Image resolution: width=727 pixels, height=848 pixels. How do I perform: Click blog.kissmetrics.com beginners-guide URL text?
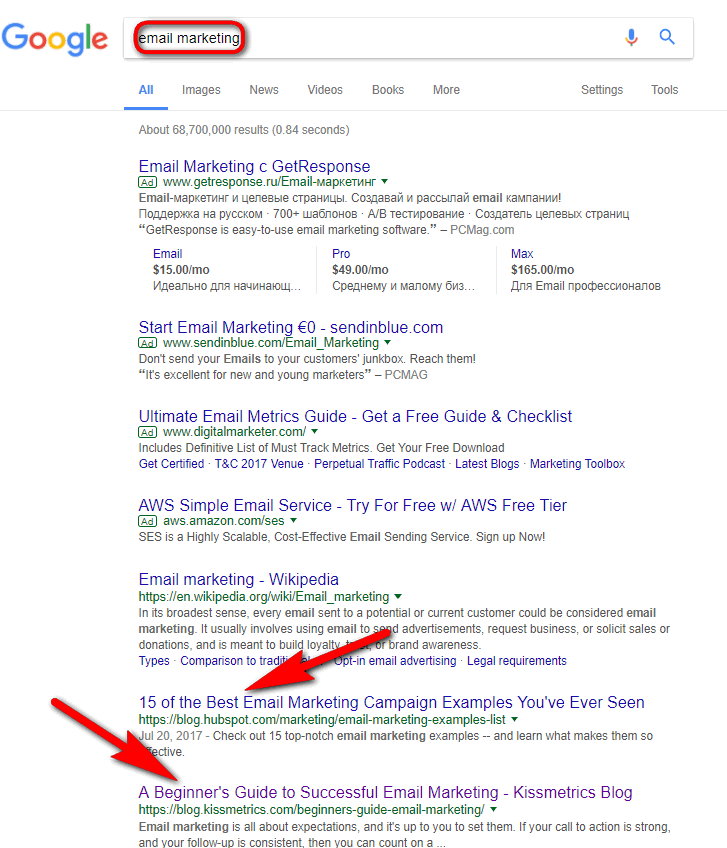(312, 810)
